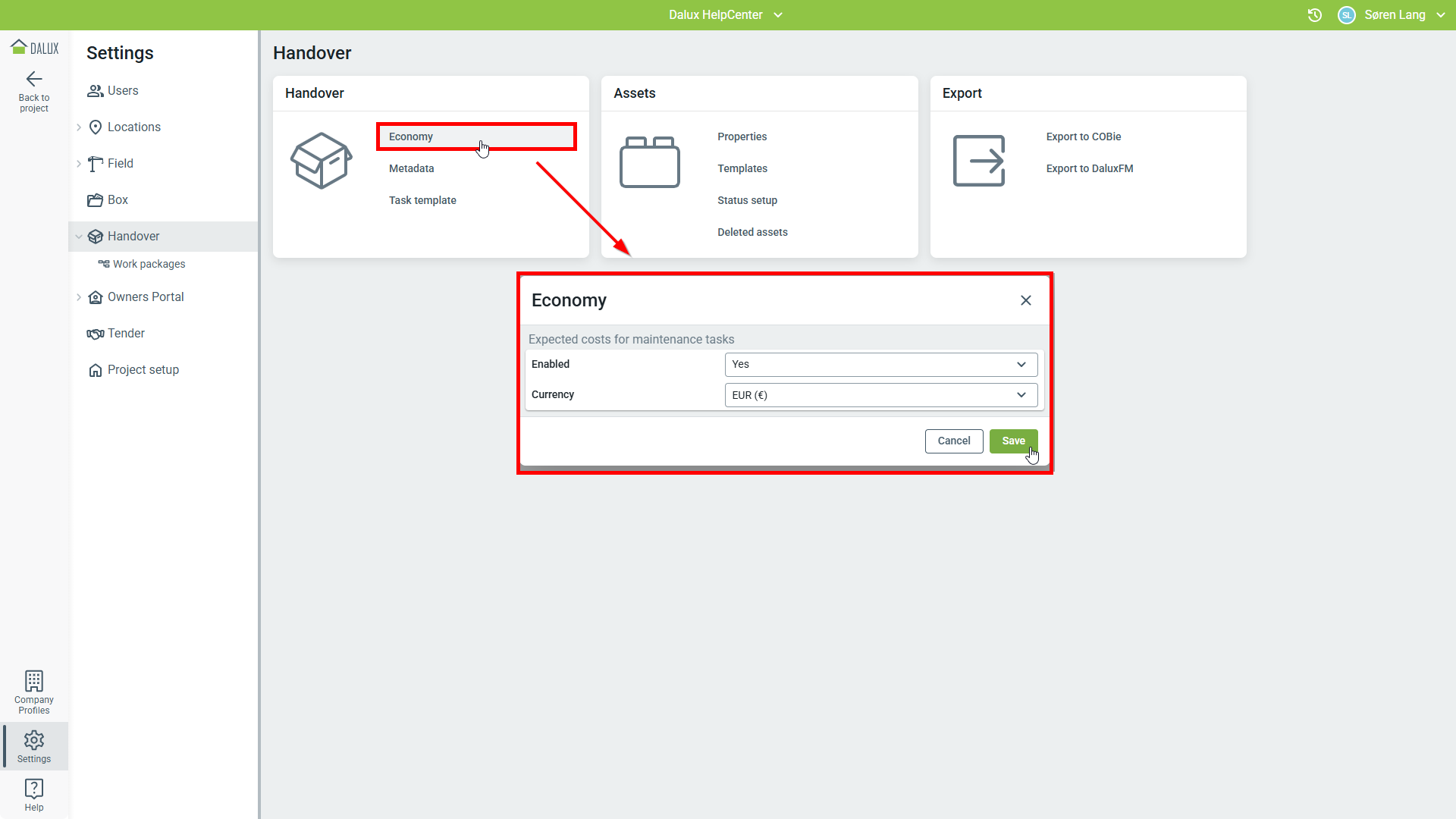Click the Back to project arrow icon
This screenshot has height=819, width=1456.
[34, 79]
